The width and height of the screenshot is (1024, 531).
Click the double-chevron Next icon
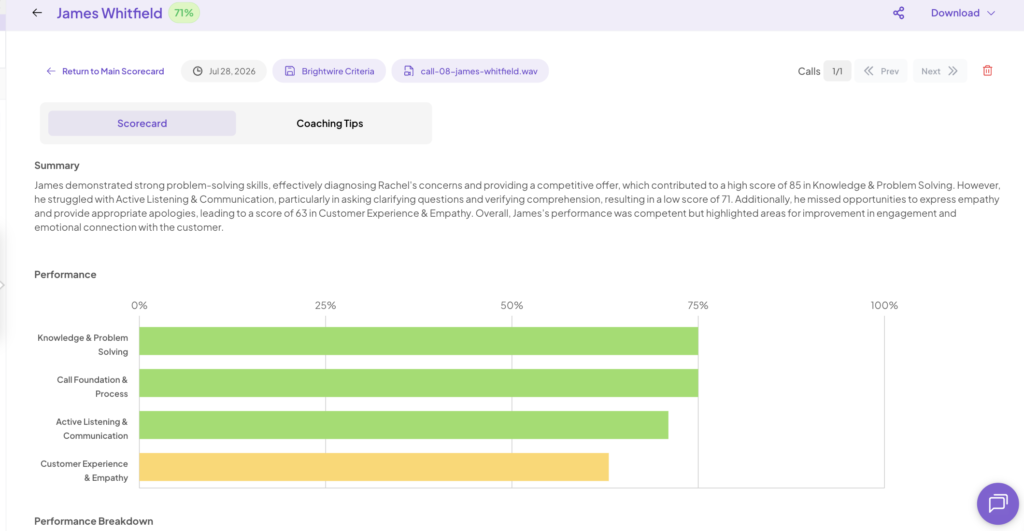tap(953, 71)
